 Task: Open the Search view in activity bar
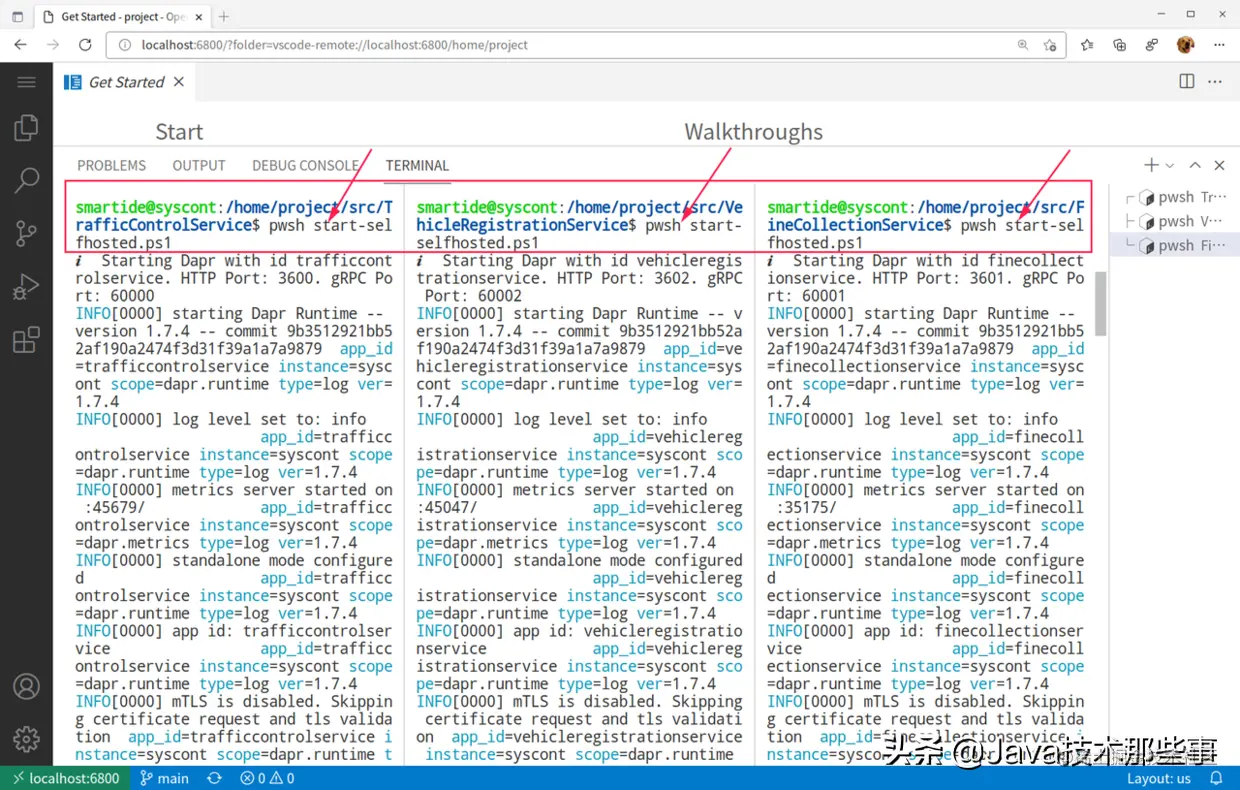(x=26, y=180)
